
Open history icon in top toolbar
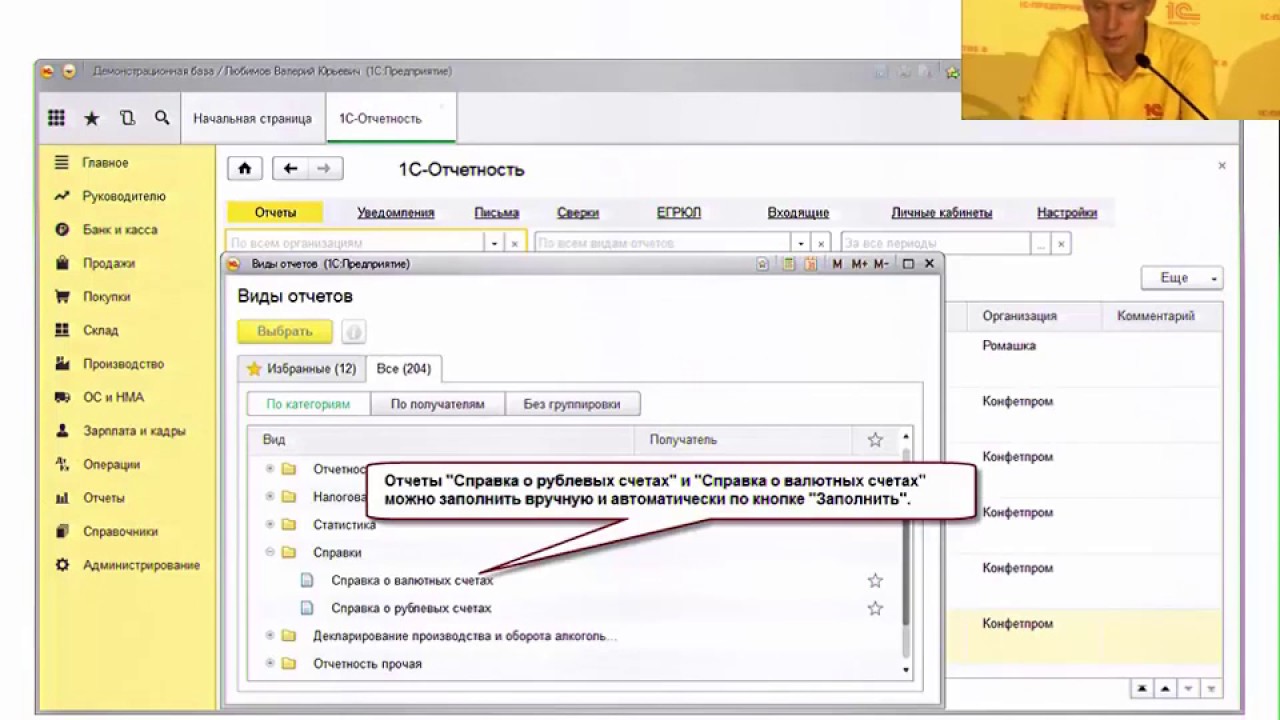point(127,118)
